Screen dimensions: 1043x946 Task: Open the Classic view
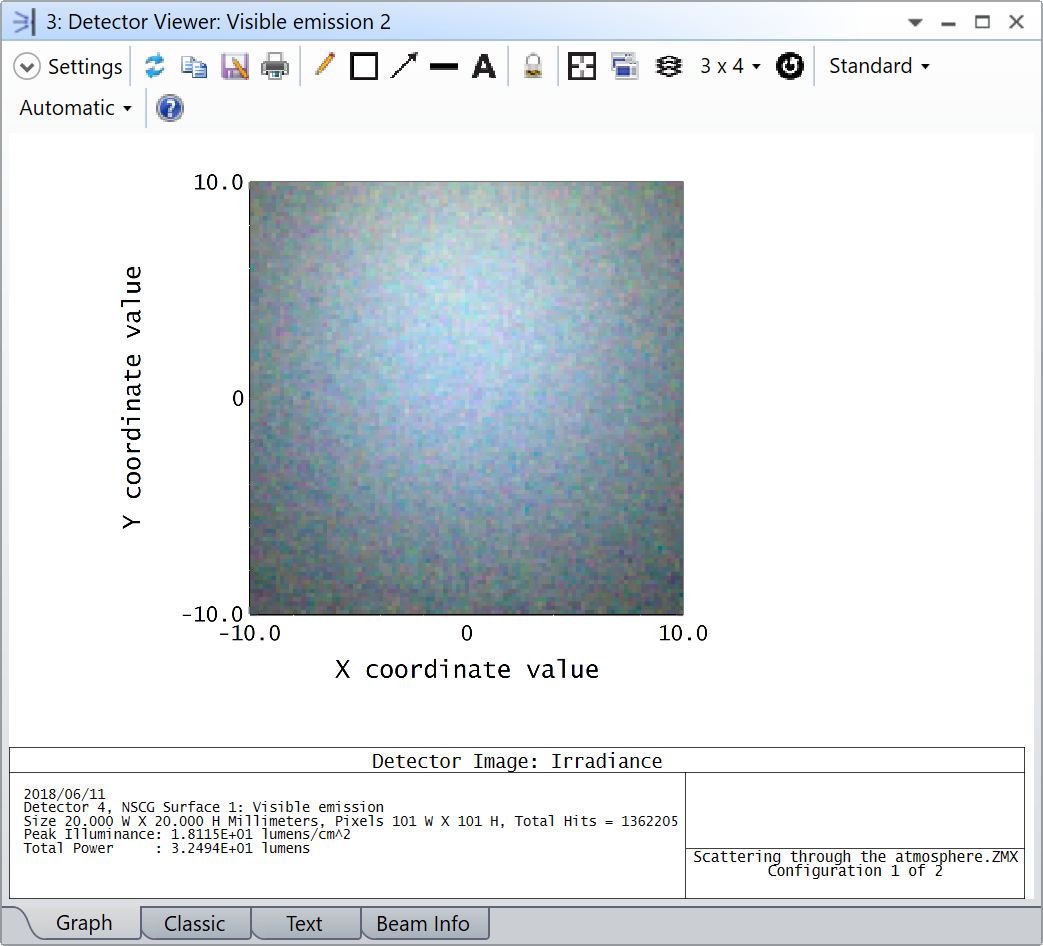[x=196, y=922]
